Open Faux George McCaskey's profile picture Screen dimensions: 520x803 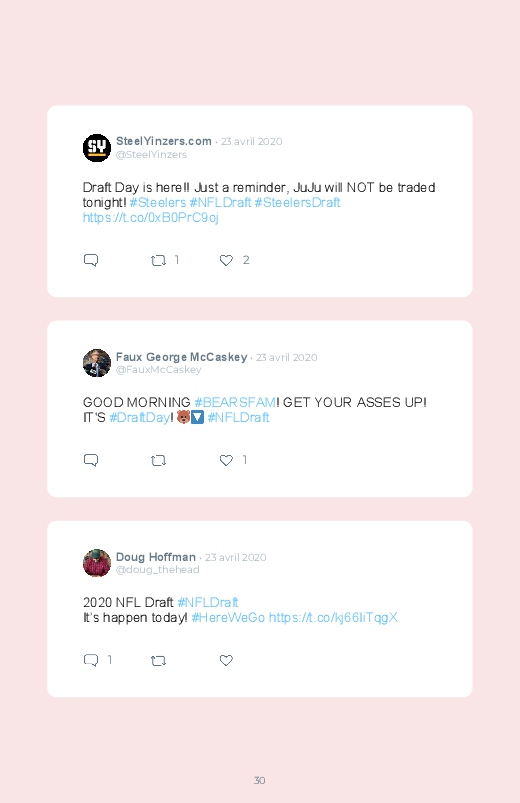[97, 363]
